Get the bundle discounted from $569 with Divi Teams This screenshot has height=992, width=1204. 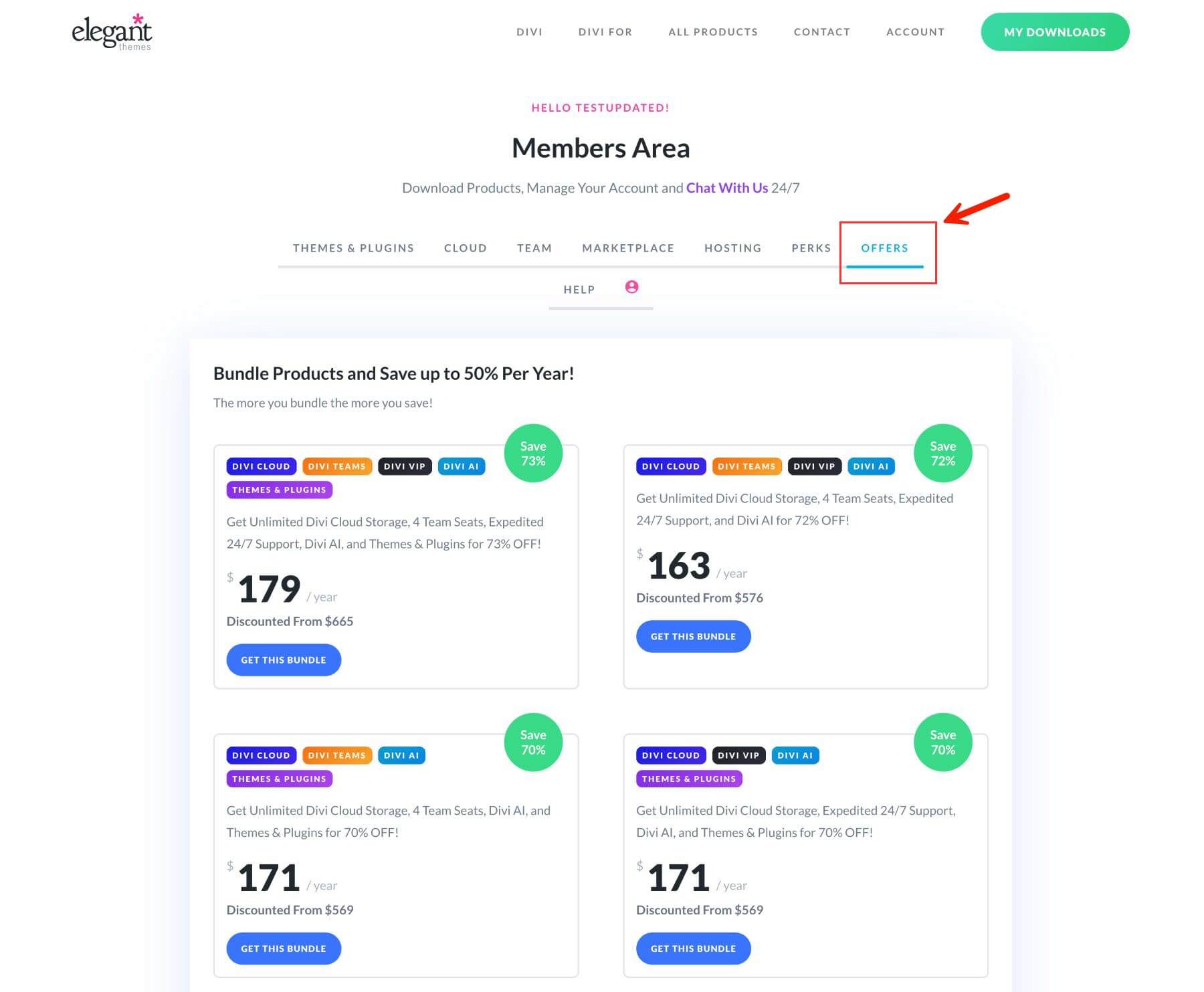pos(284,949)
